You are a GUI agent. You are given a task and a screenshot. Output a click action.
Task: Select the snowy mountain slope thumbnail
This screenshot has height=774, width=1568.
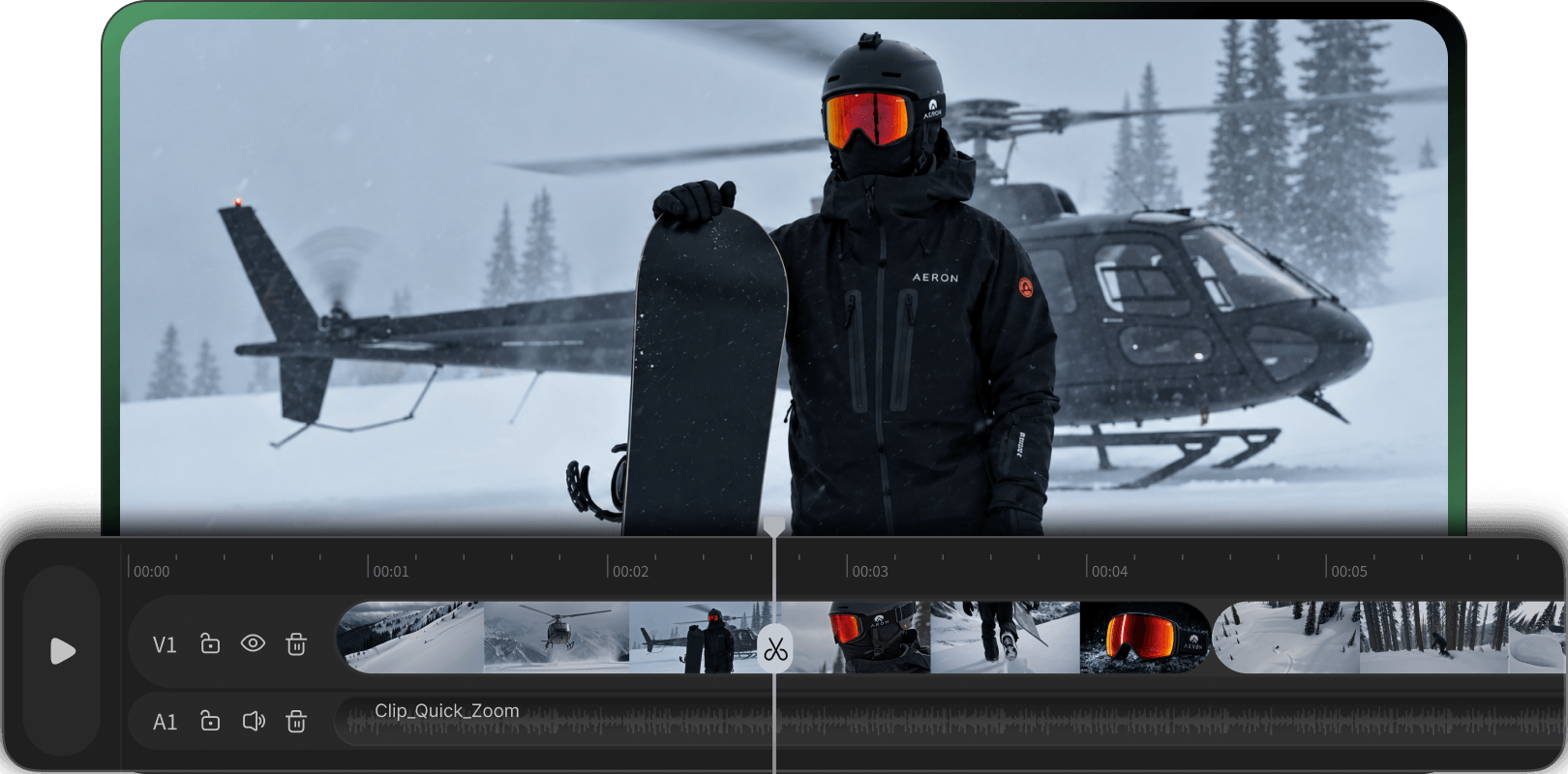coord(410,638)
